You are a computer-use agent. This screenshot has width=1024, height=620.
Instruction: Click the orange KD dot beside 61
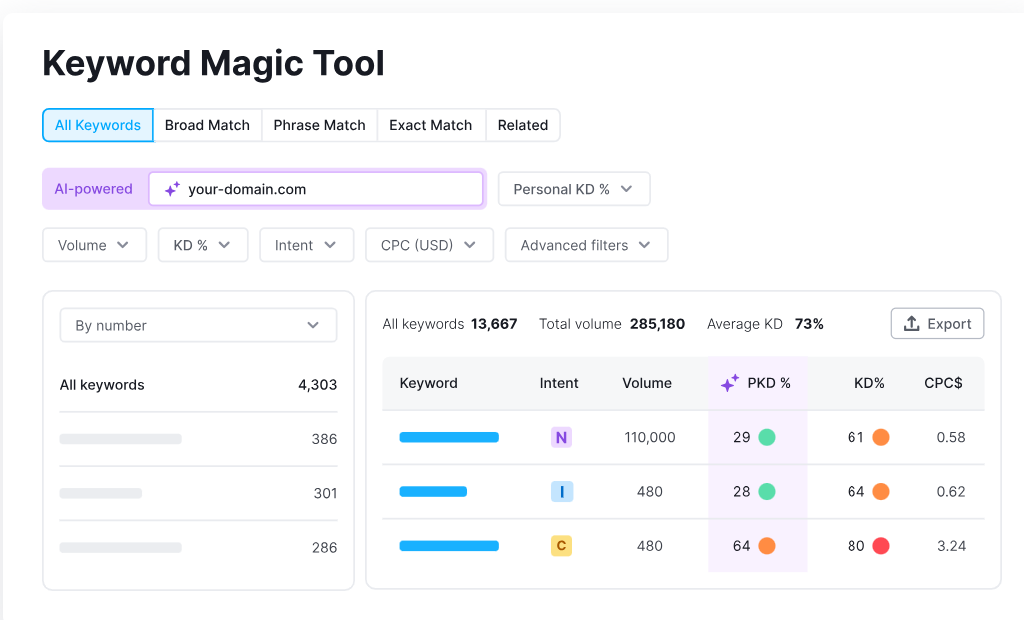(880, 437)
